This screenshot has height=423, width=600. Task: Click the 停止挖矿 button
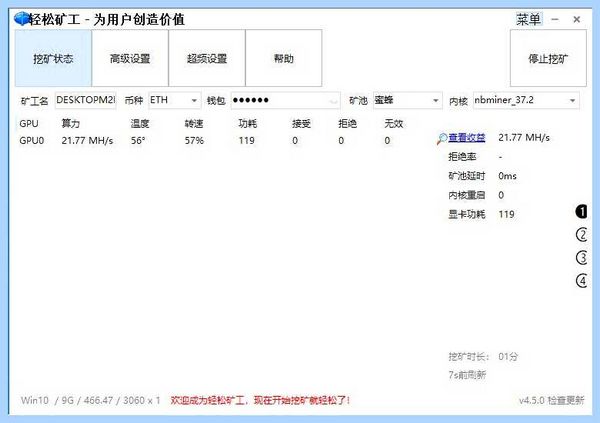(548, 58)
